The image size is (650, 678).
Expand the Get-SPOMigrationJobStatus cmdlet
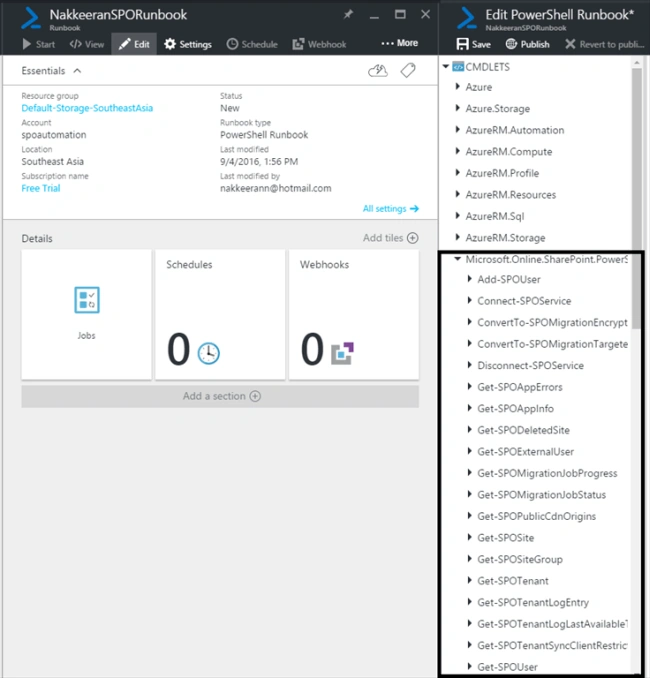(470, 494)
